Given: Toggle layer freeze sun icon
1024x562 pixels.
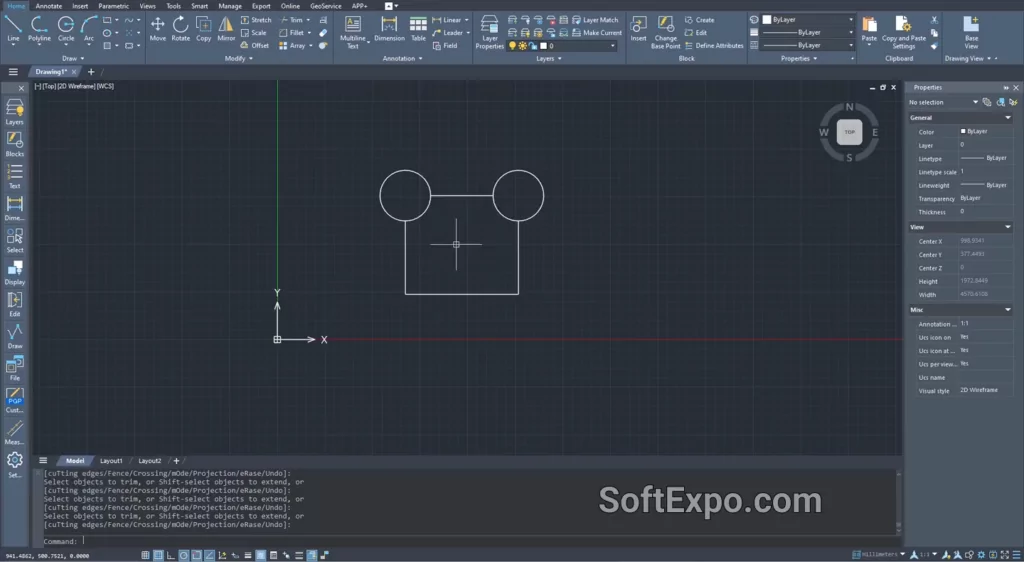Looking at the screenshot, I should [x=522, y=46].
